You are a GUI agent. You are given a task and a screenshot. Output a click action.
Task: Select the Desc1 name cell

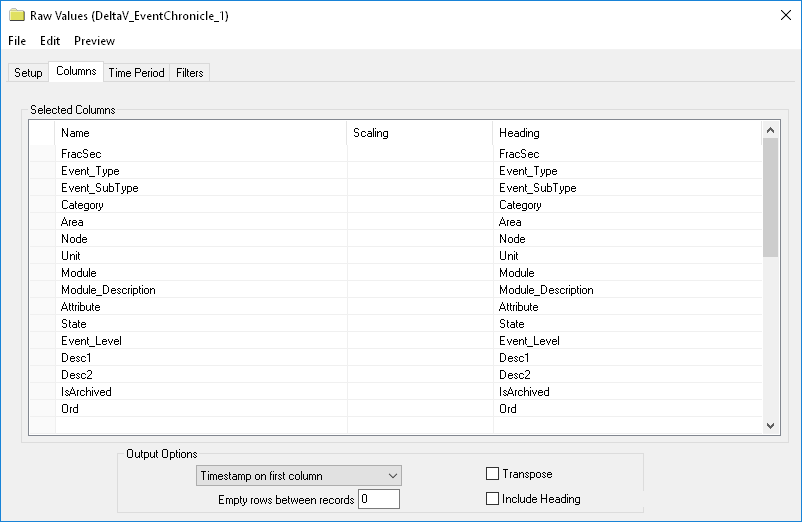(x=200, y=357)
